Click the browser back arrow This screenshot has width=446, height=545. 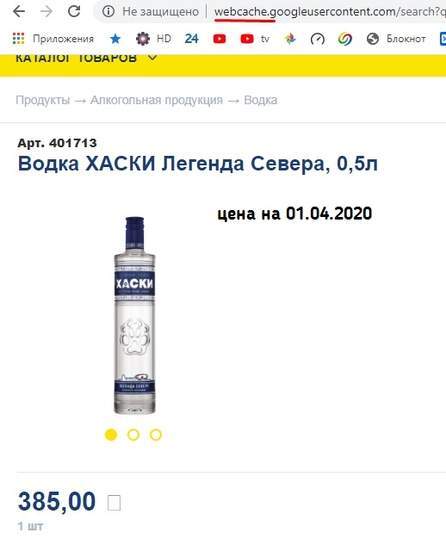click(19, 11)
